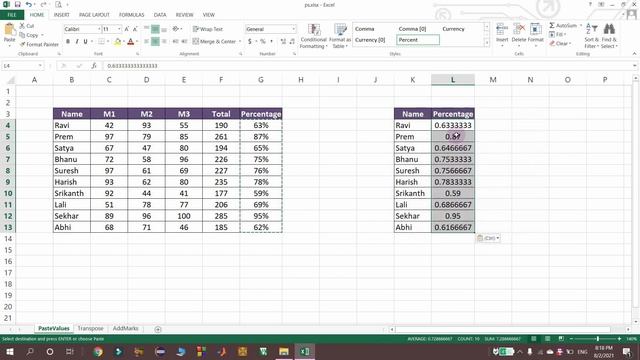The image size is (640, 360).
Task: Toggle Middle Align in Alignment group
Action: point(156,29)
